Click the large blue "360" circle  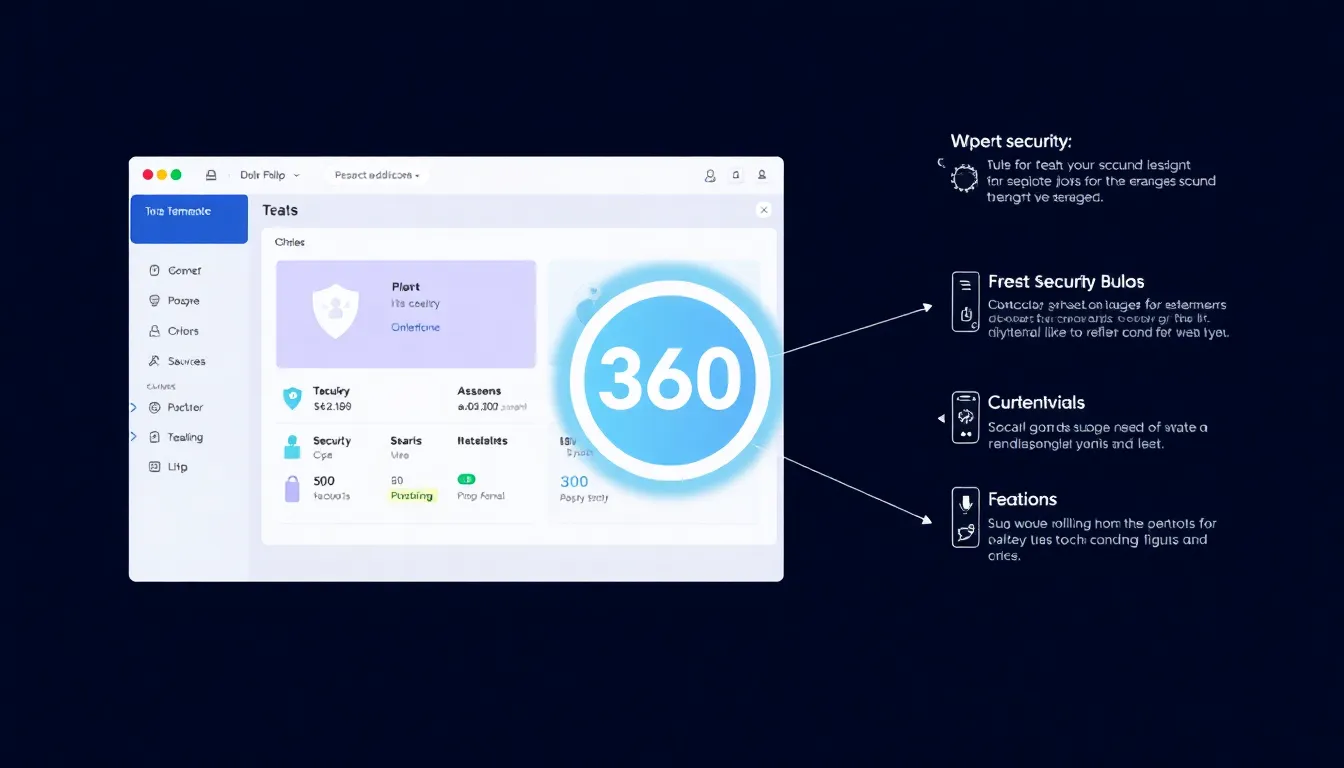point(670,380)
